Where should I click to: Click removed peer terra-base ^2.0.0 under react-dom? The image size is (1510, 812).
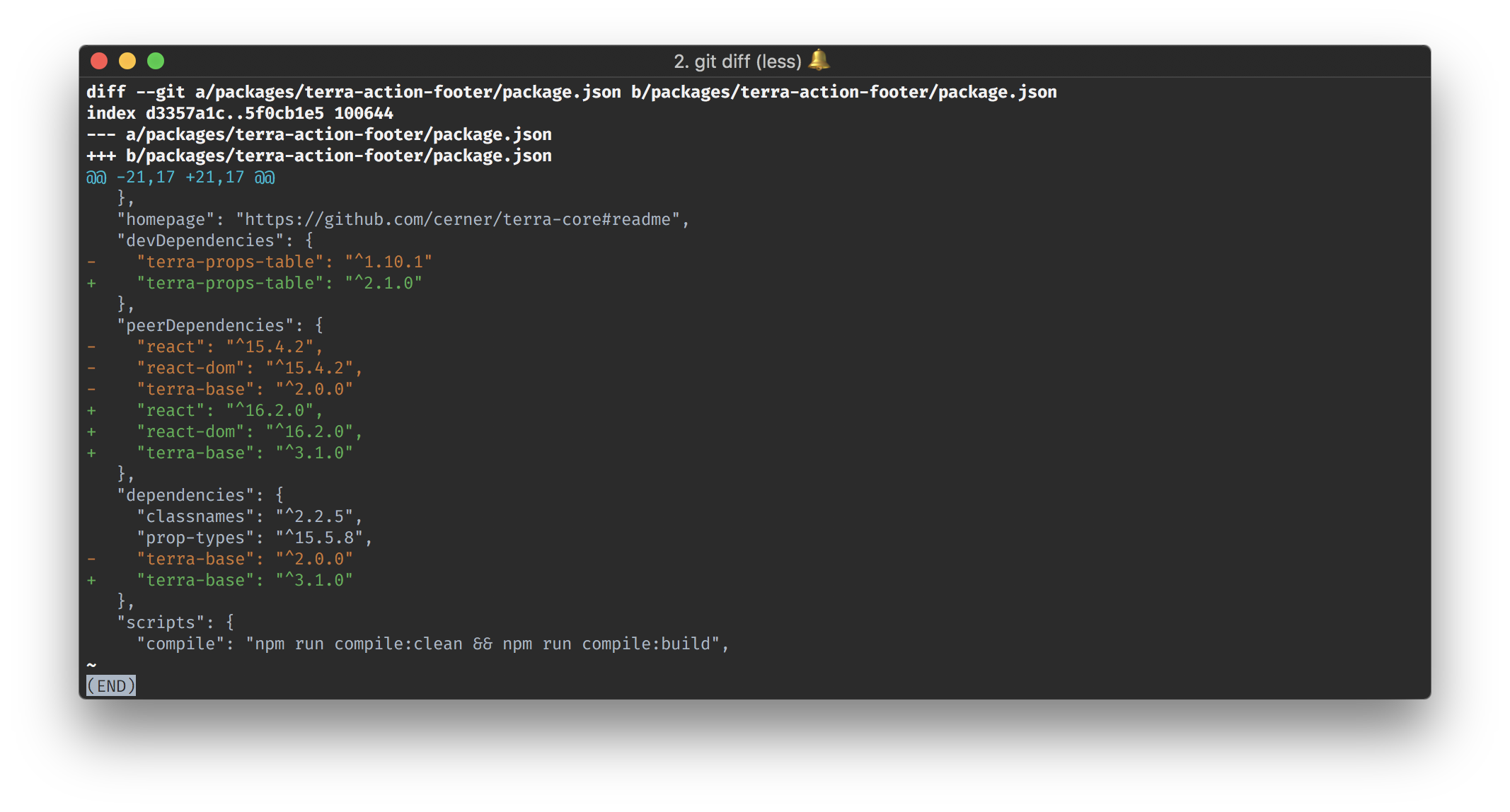pos(220,389)
